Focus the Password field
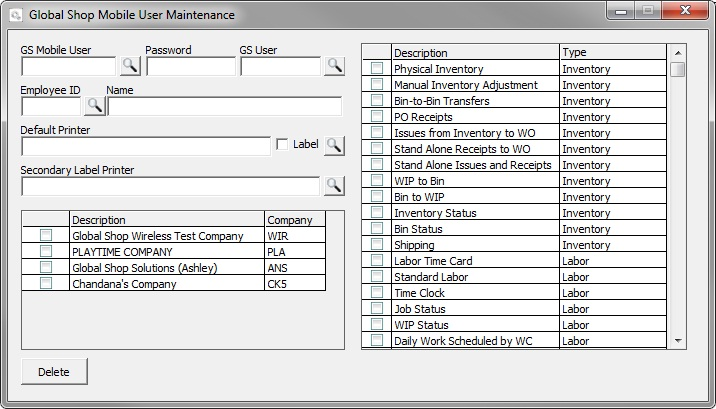The width and height of the screenshot is (716, 409). coord(191,67)
